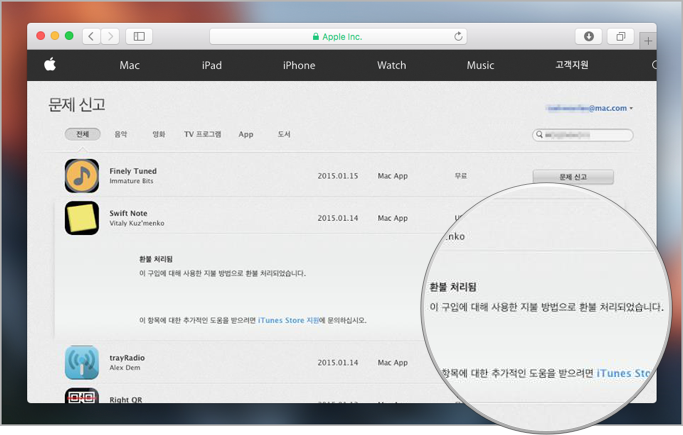
Task: Click the 2015.01.15 date for Finely Tuned
Action: (x=338, y=176)
